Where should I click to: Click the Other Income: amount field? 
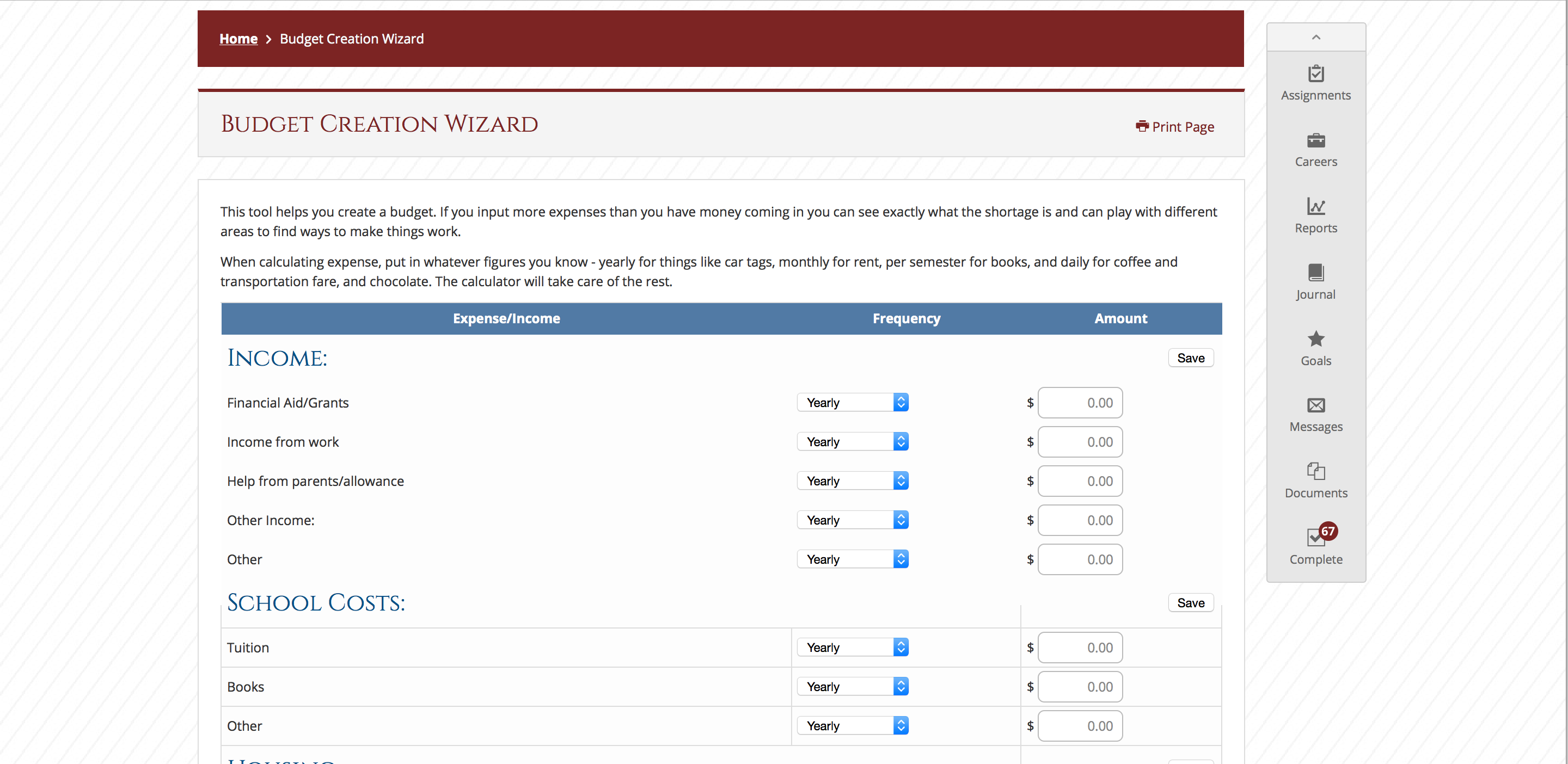(1080, 520)
